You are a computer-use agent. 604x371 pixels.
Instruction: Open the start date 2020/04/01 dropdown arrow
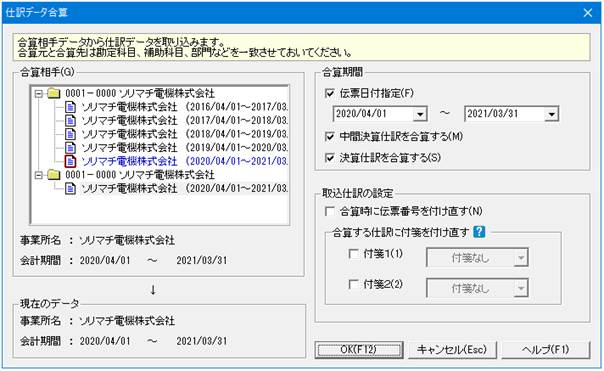(419, 114)
